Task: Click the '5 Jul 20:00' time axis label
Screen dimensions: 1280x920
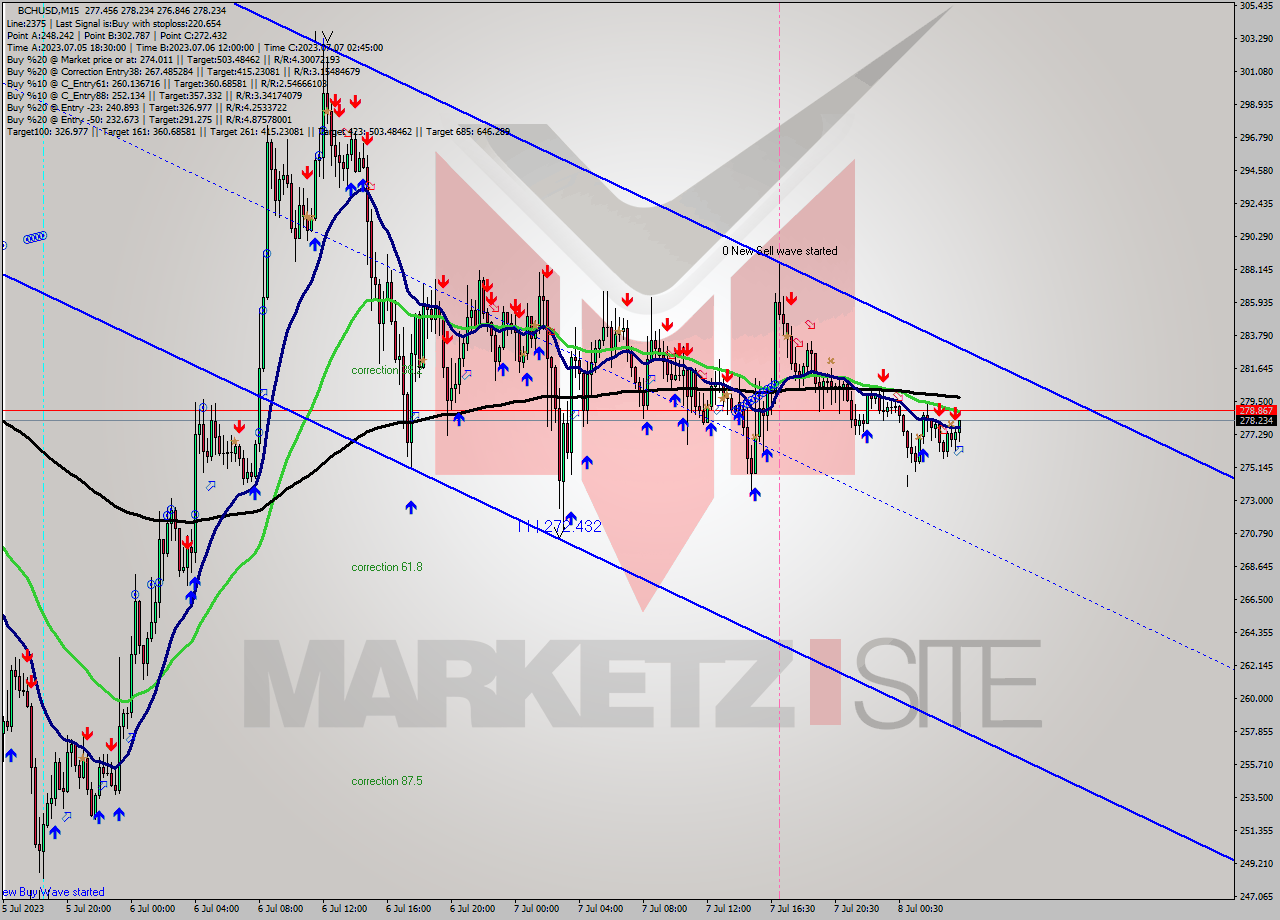Action: (89, 910)
